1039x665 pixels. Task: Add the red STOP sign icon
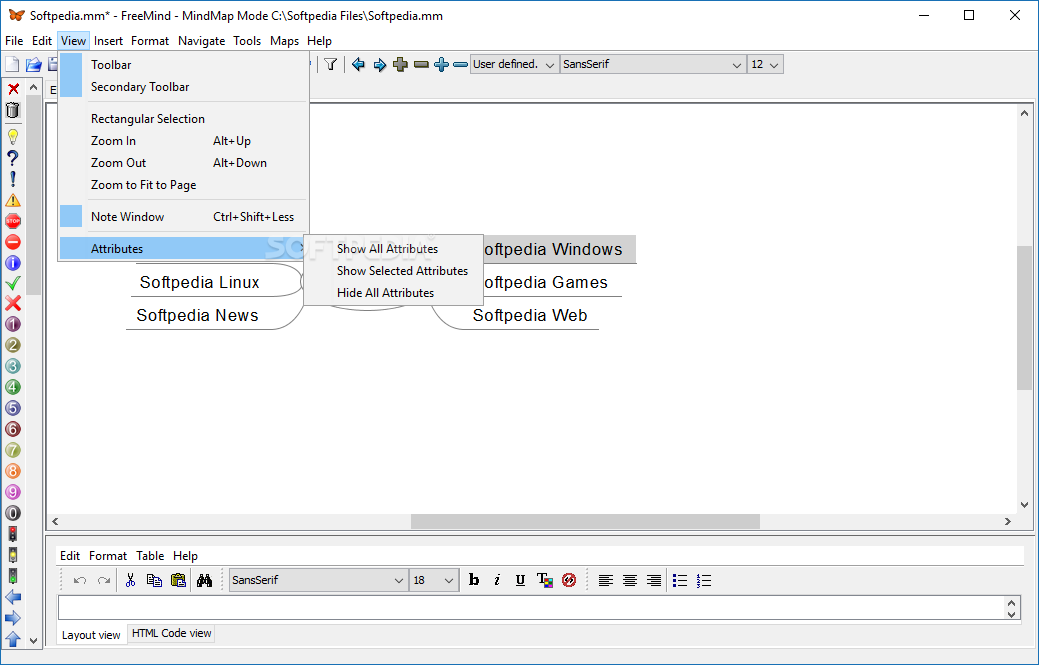(x=13, y=221)
